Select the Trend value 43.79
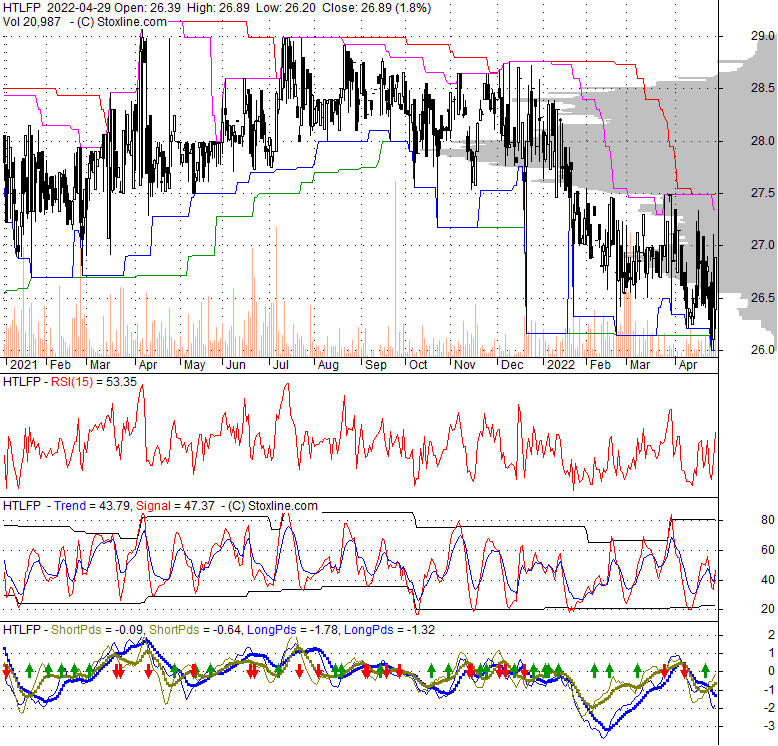778x746 pixels. pos(115,506)
